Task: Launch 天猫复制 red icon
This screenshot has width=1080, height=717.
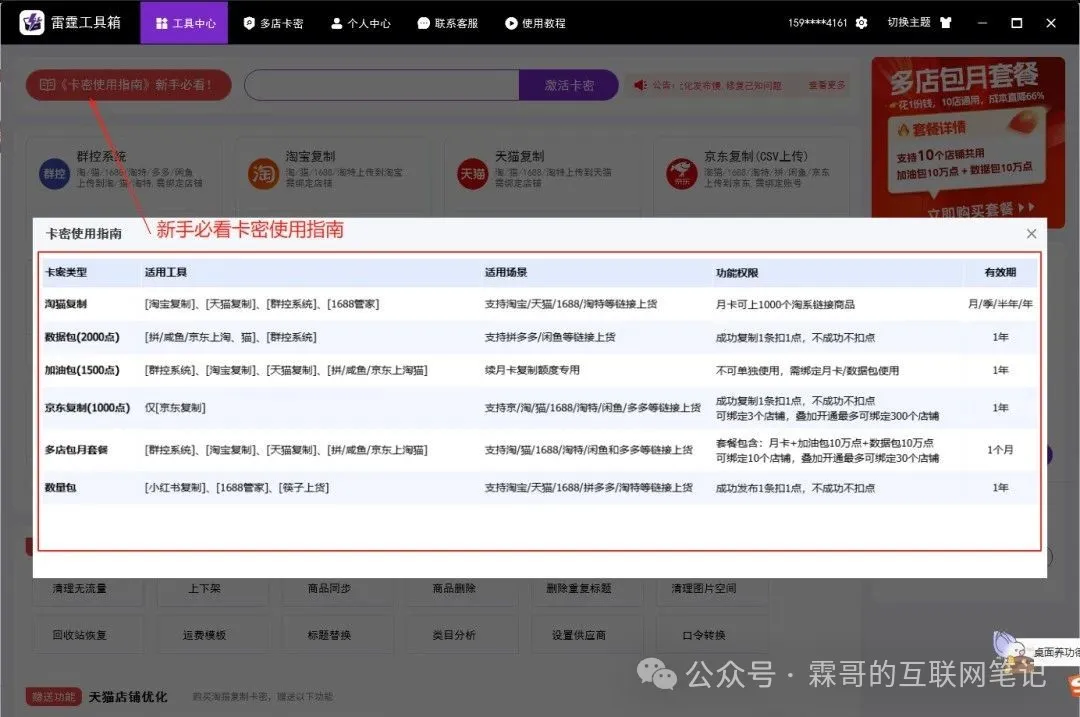Action: pyautogui.click(x=472, y=172)
